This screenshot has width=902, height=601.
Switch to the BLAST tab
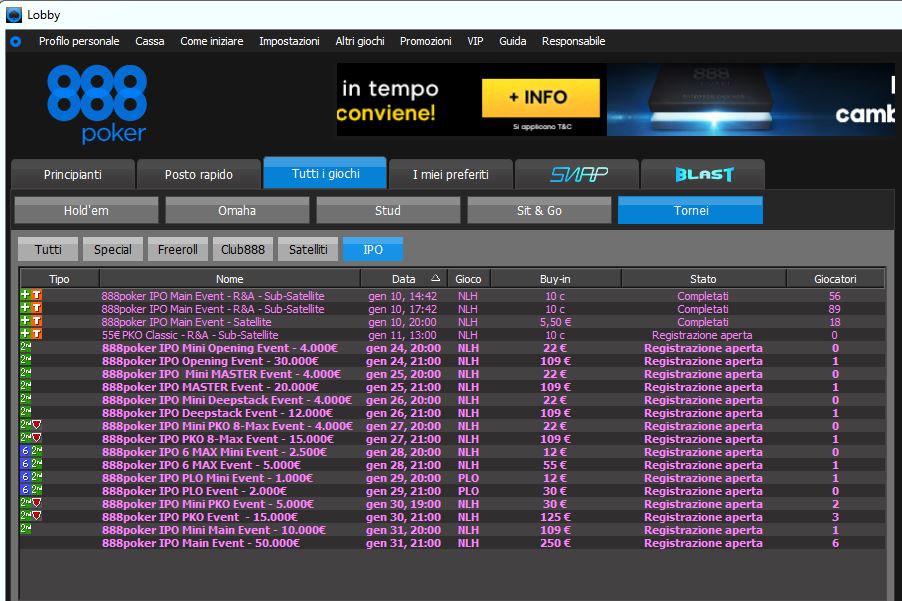pyautogui.click(x=703, y=174)
